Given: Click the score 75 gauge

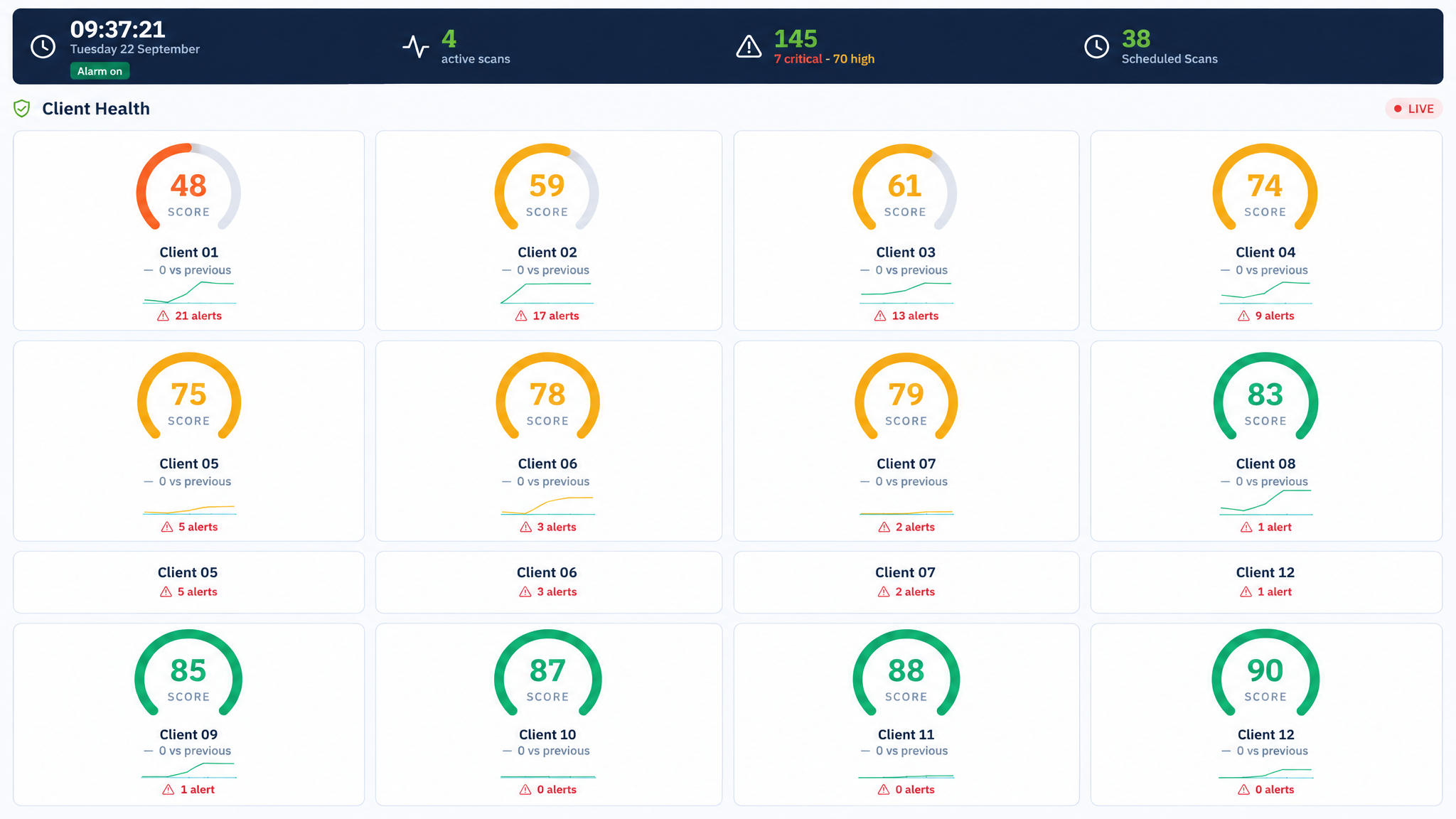Looking at the screenshot, I should click(189, 397).
